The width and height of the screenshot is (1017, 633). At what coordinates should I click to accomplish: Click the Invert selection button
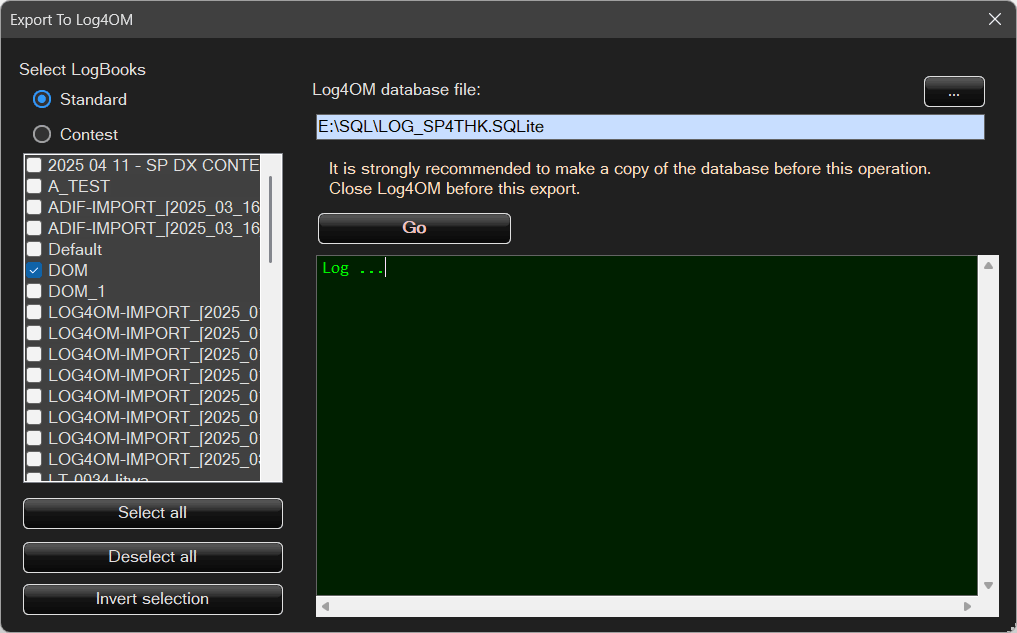tap(152, 599)
